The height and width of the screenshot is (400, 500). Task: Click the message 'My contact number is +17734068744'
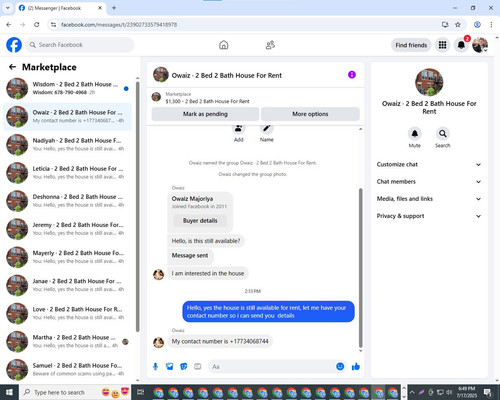220,341
